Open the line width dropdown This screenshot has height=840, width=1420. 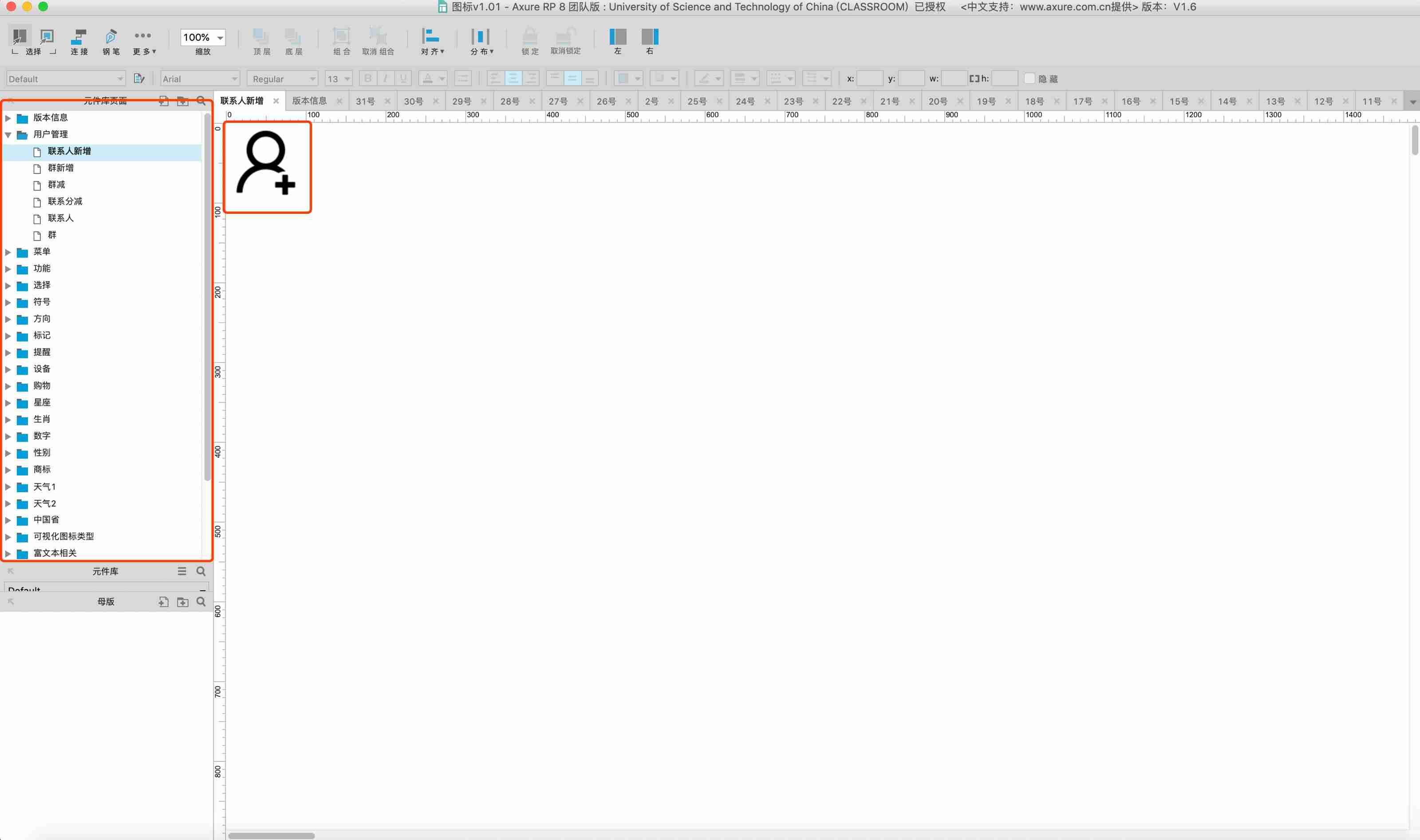point(745,78)
